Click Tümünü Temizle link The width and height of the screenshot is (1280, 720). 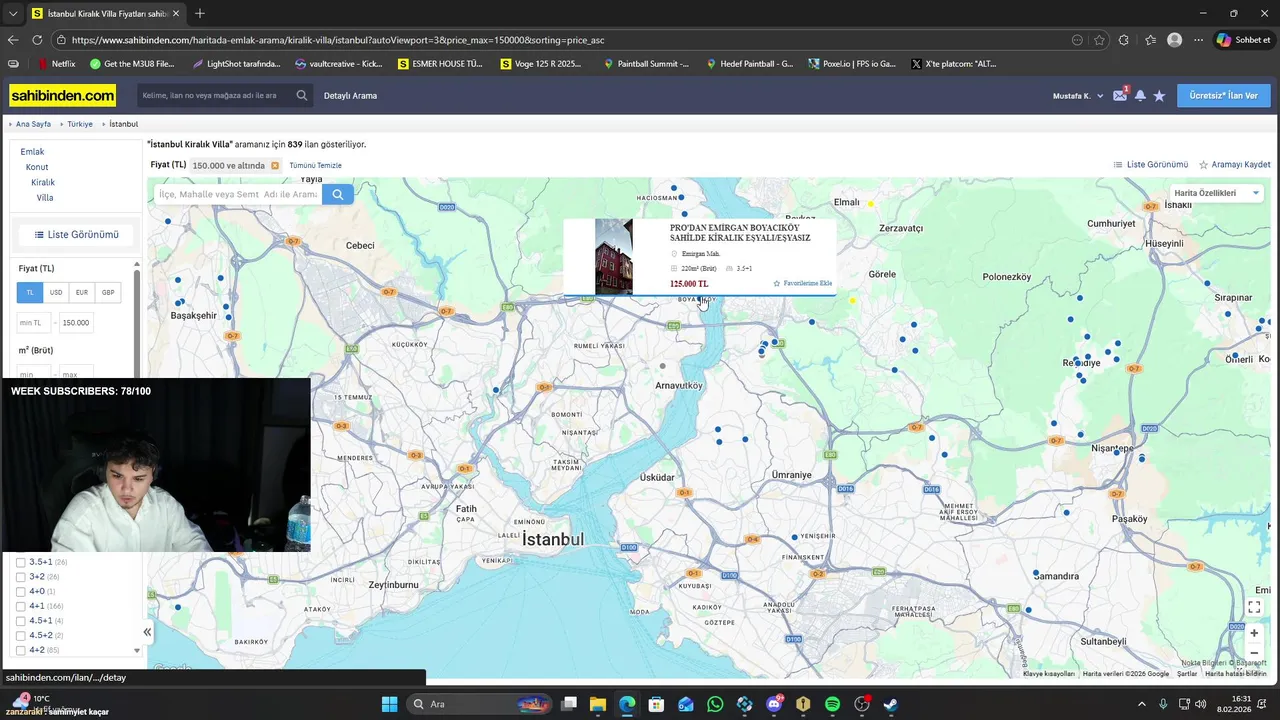pyautogui.click(x=315, y=166)
